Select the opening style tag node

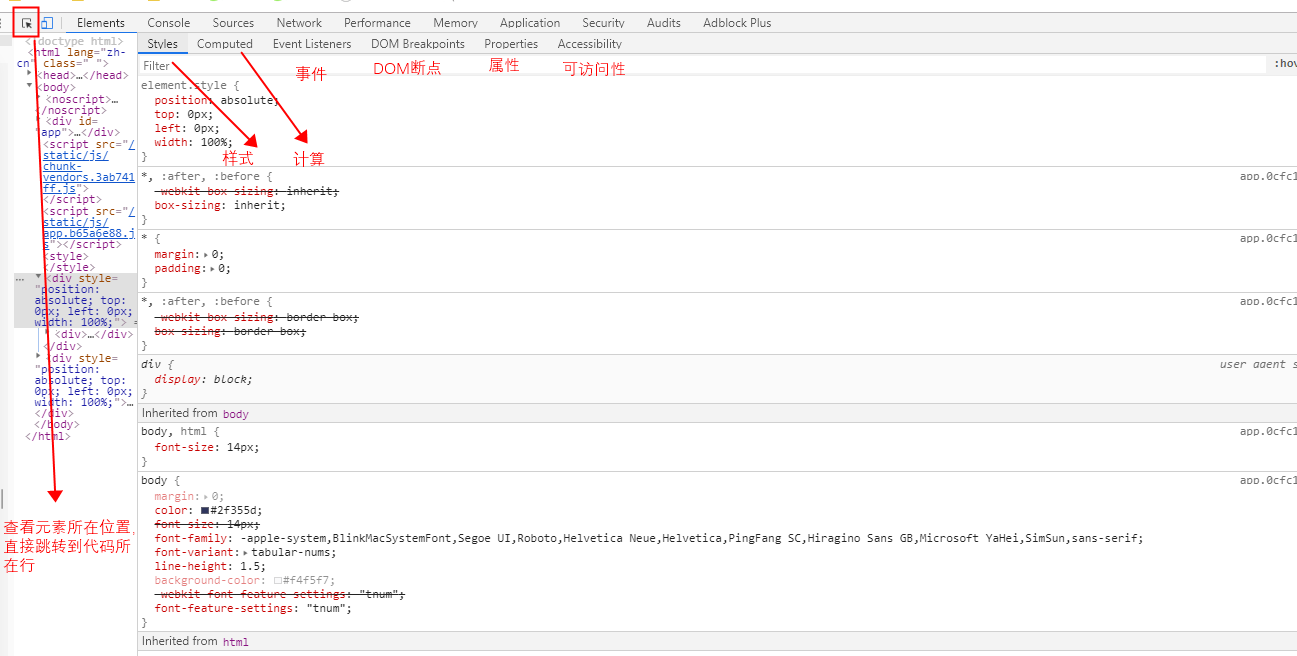click(68, 256)
